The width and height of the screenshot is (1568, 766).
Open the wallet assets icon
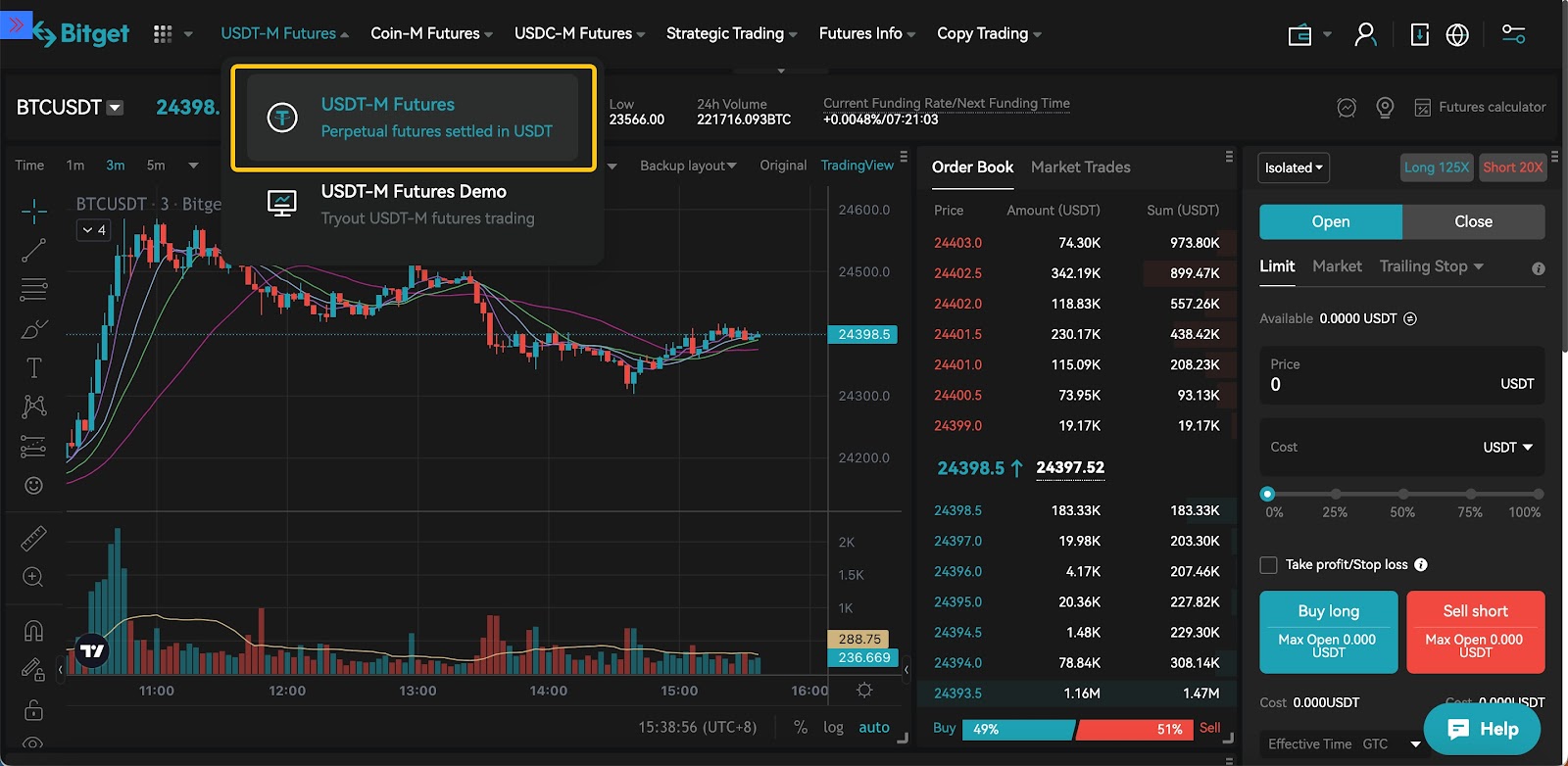click(1299, 35)
